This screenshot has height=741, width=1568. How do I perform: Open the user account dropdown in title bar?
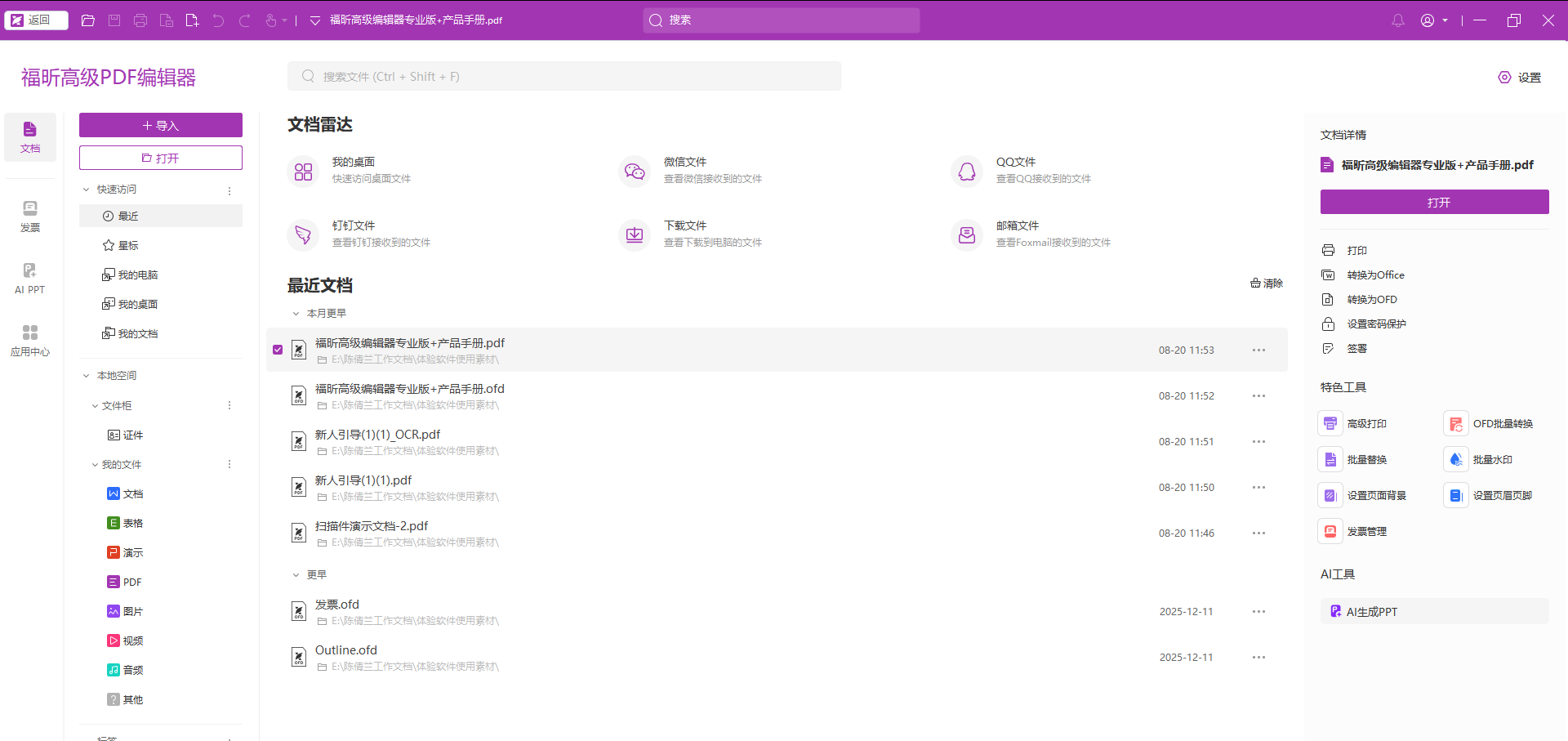click(x=1434, y=20)
